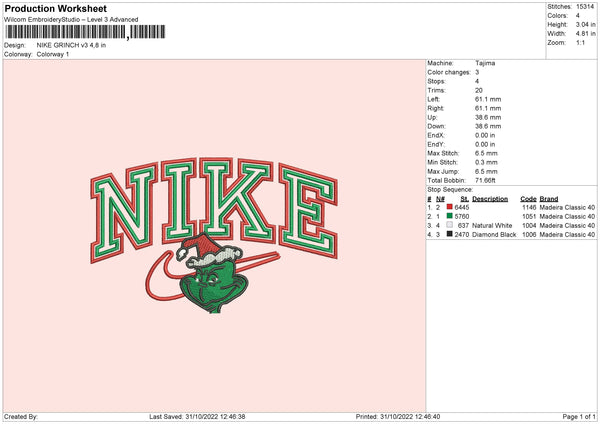Click the Min Stitch value '0.3 mm'
Screen dimensions: 600x424
coord(486,162)
